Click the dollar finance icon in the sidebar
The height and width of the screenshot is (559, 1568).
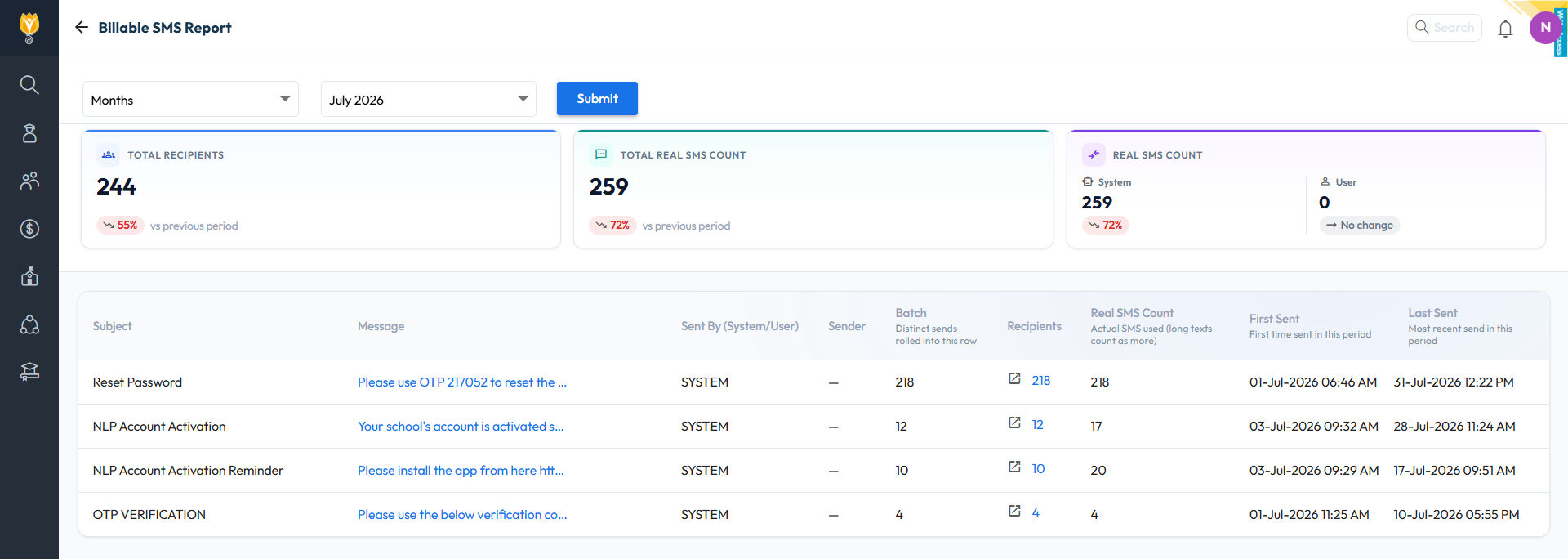point(29,229)
